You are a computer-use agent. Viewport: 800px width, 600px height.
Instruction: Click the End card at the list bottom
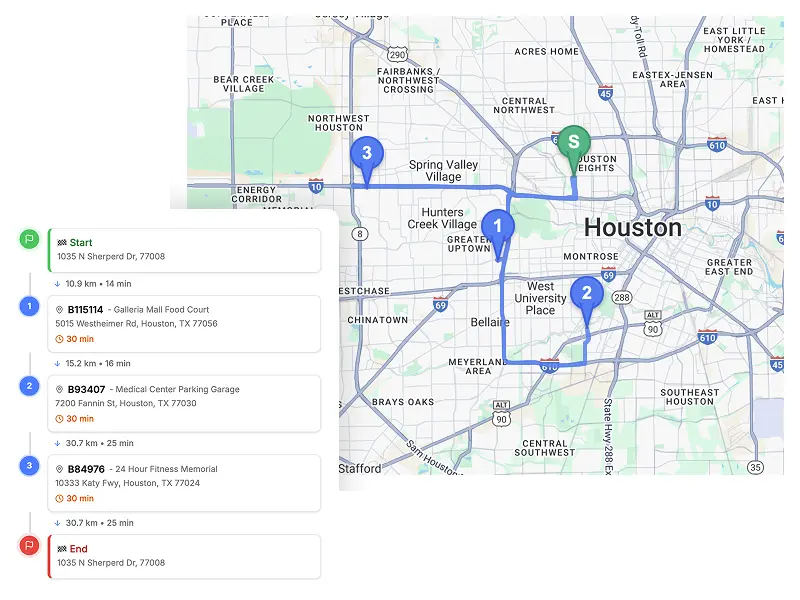click(x=184, y=555)
